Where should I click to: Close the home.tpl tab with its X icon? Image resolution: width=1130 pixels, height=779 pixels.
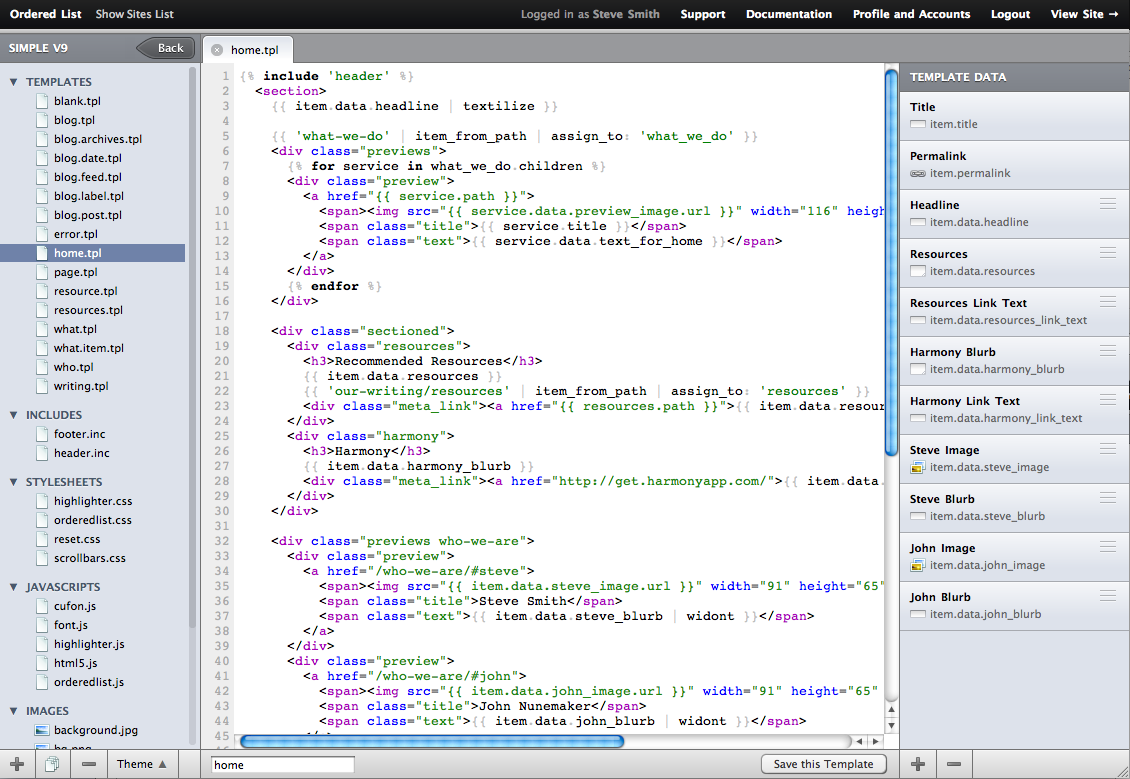coord(217,49)
